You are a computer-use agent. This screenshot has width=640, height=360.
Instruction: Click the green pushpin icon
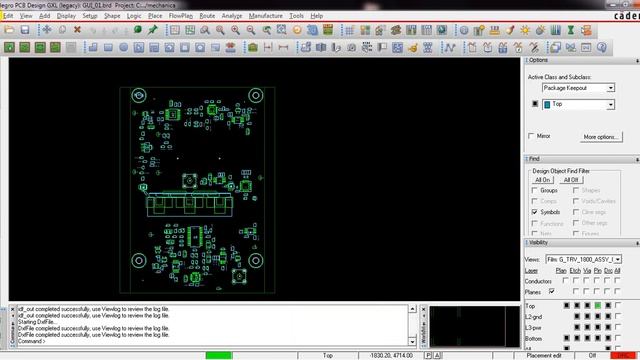[x=153, y=30]
